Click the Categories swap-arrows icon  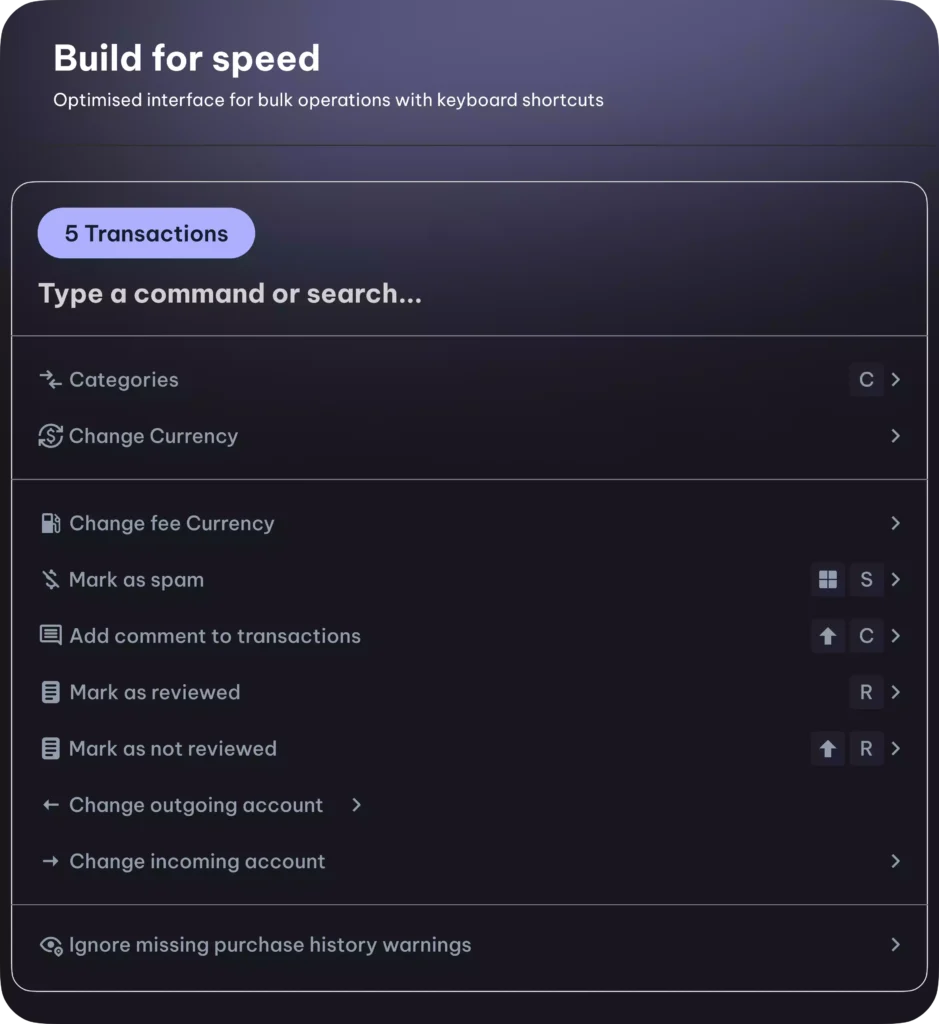50,379
